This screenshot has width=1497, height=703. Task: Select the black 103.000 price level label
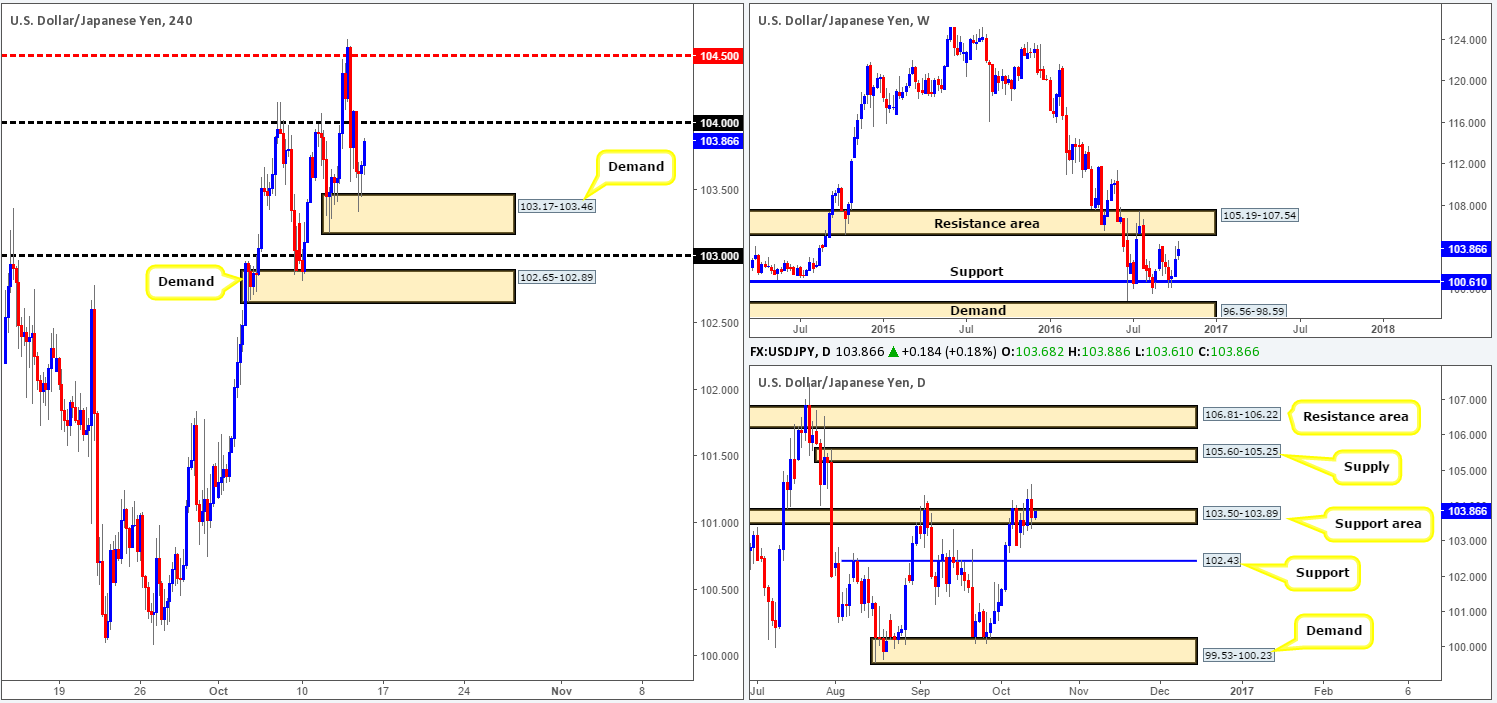(717, 256)
